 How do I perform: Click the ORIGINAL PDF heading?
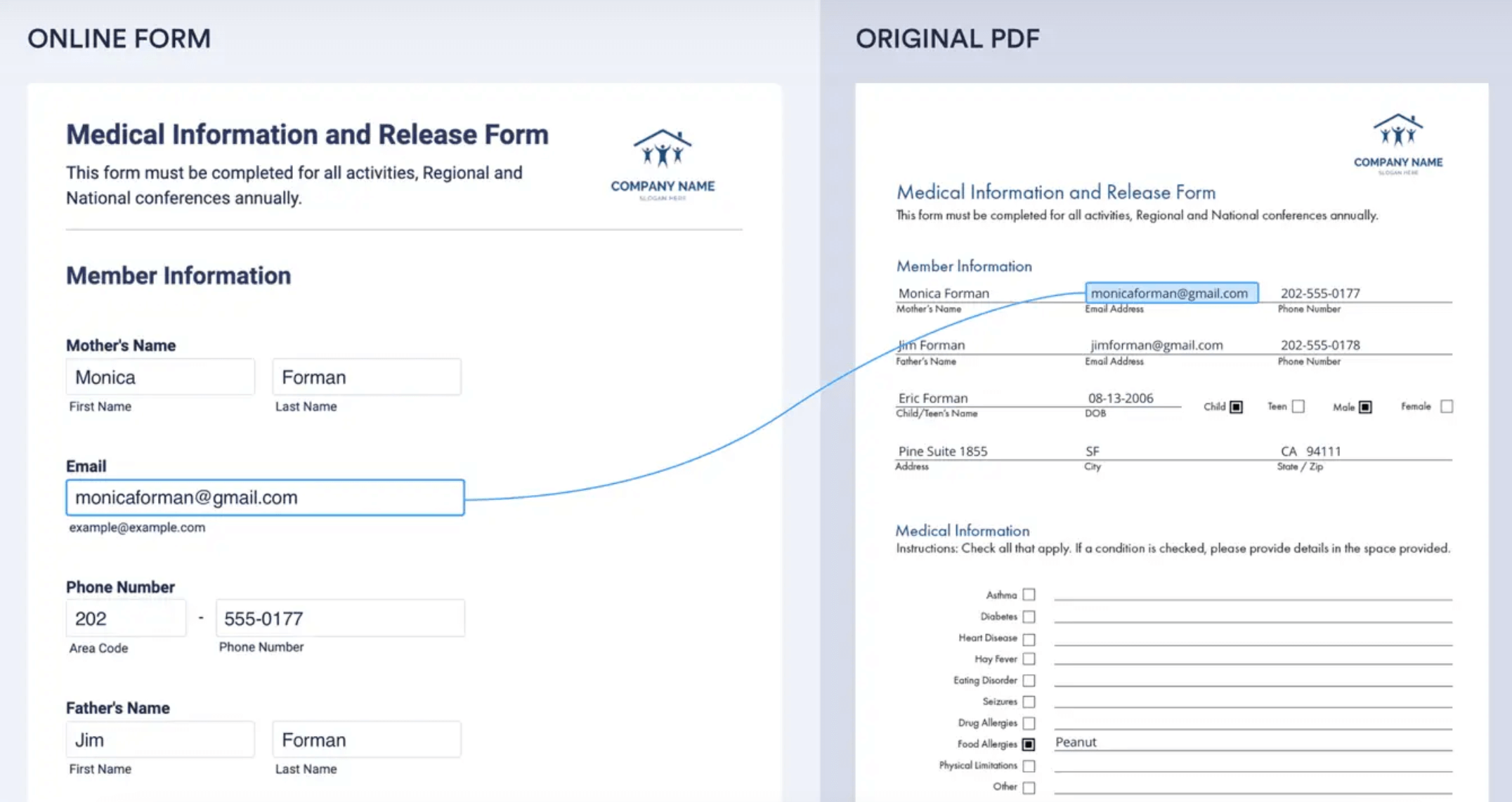coord(947,39)
